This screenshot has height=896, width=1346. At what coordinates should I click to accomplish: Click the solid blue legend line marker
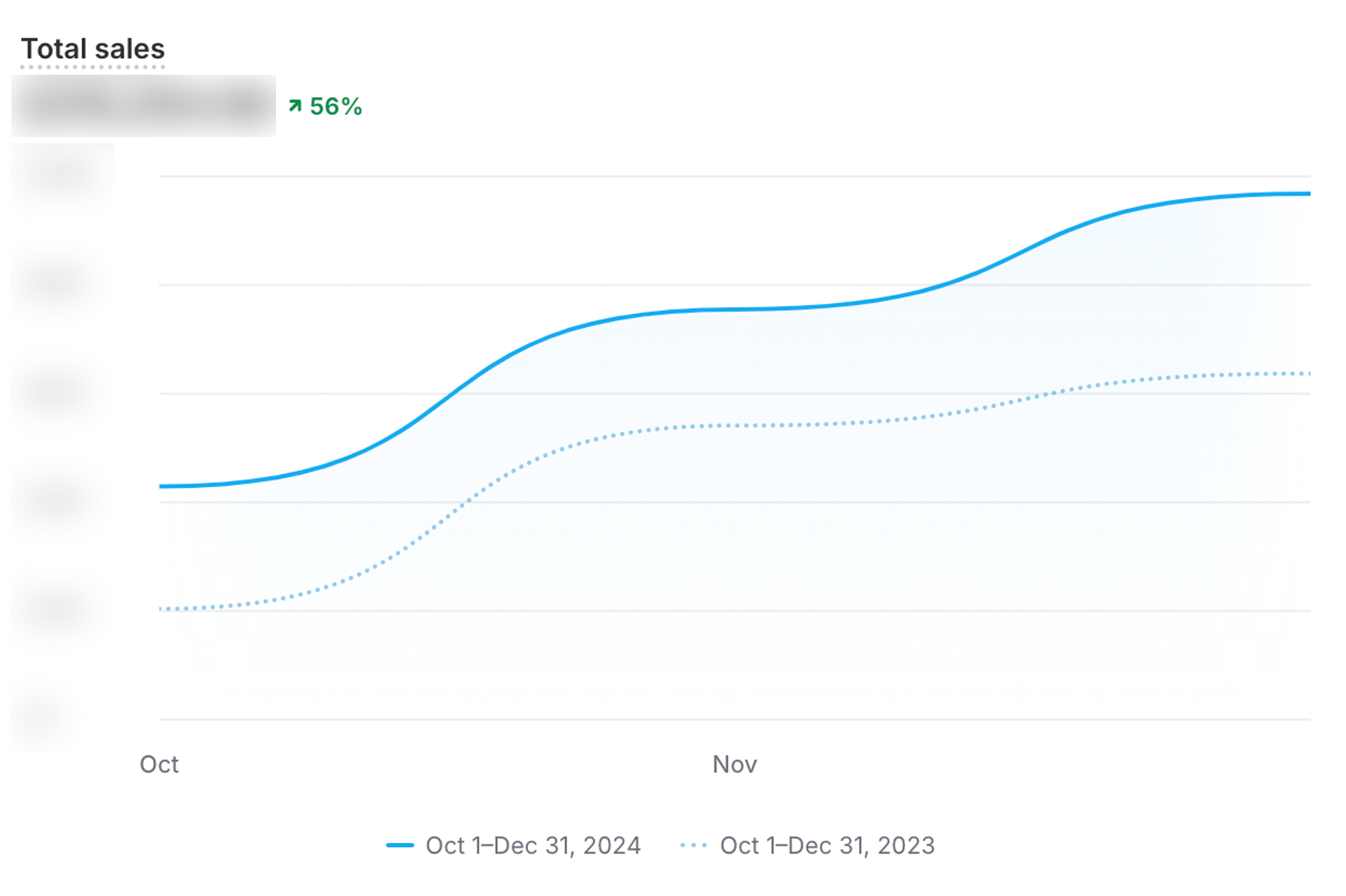(x=400, y=845)
